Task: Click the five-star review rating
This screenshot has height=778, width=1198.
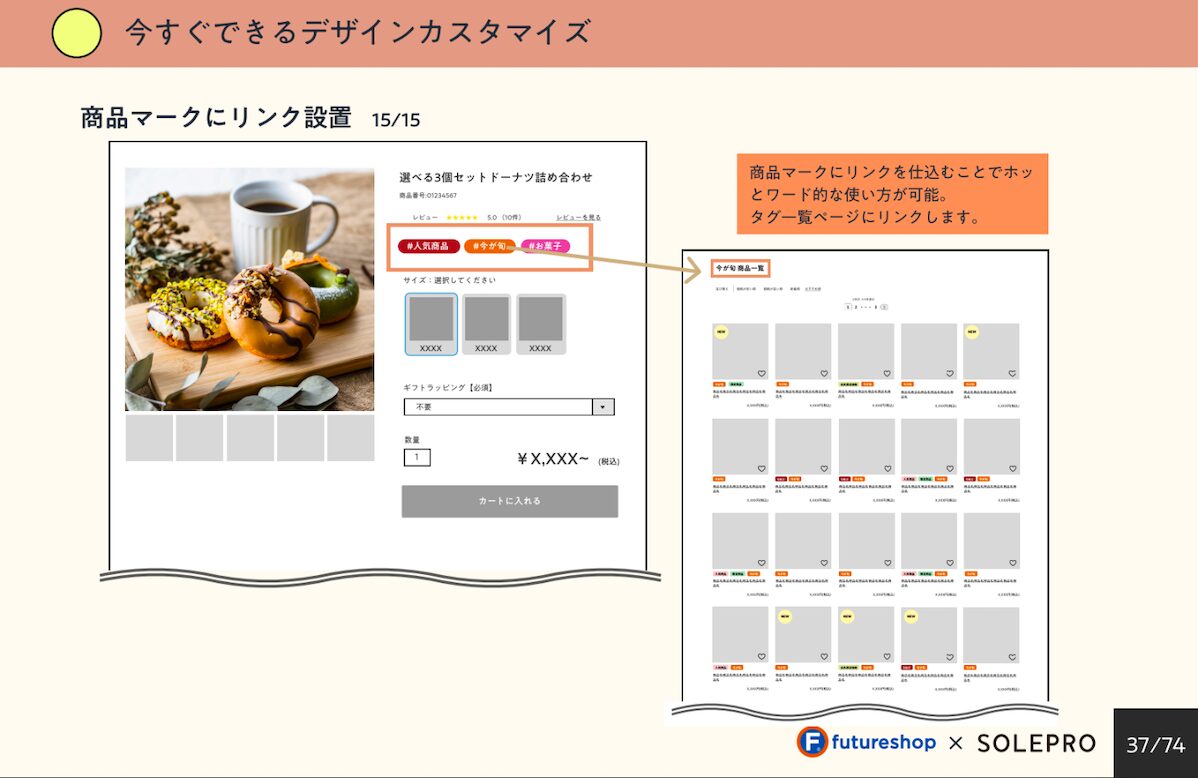Action: pos(461,217)
